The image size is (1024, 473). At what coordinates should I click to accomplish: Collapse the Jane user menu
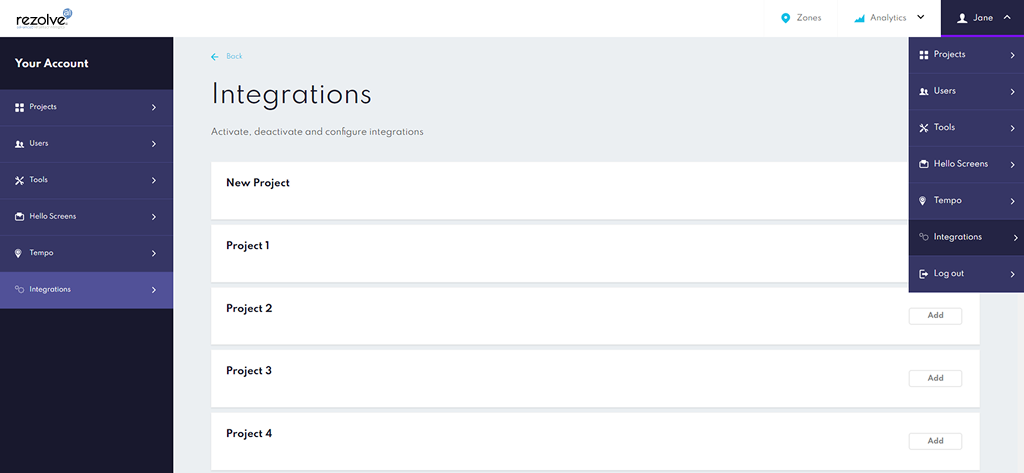pos(1006,18)
